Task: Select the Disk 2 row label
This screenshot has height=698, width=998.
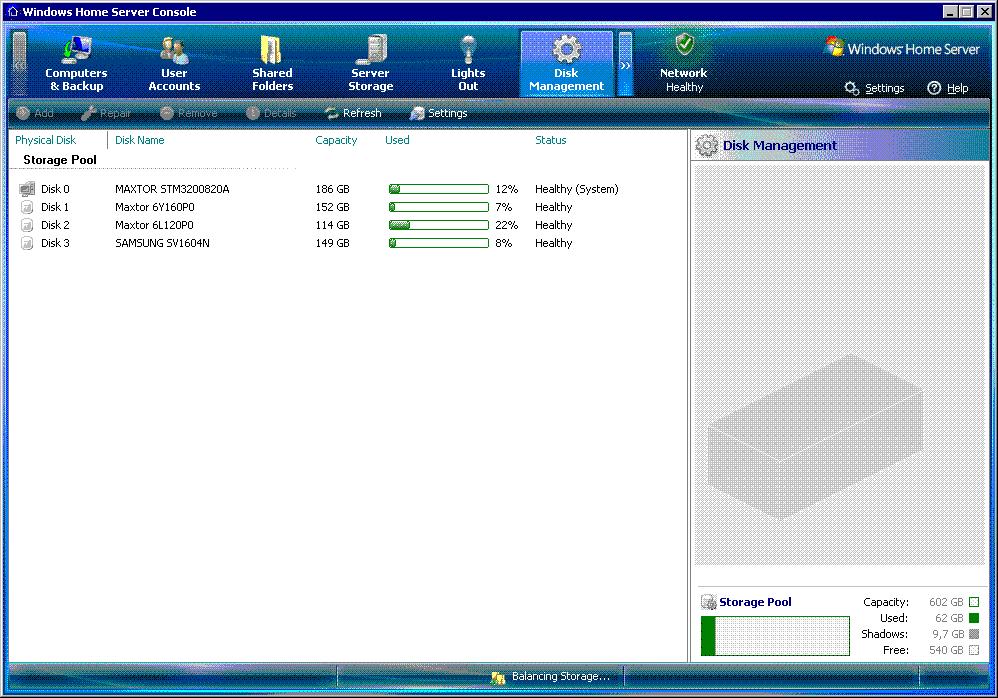Action: 55,225
